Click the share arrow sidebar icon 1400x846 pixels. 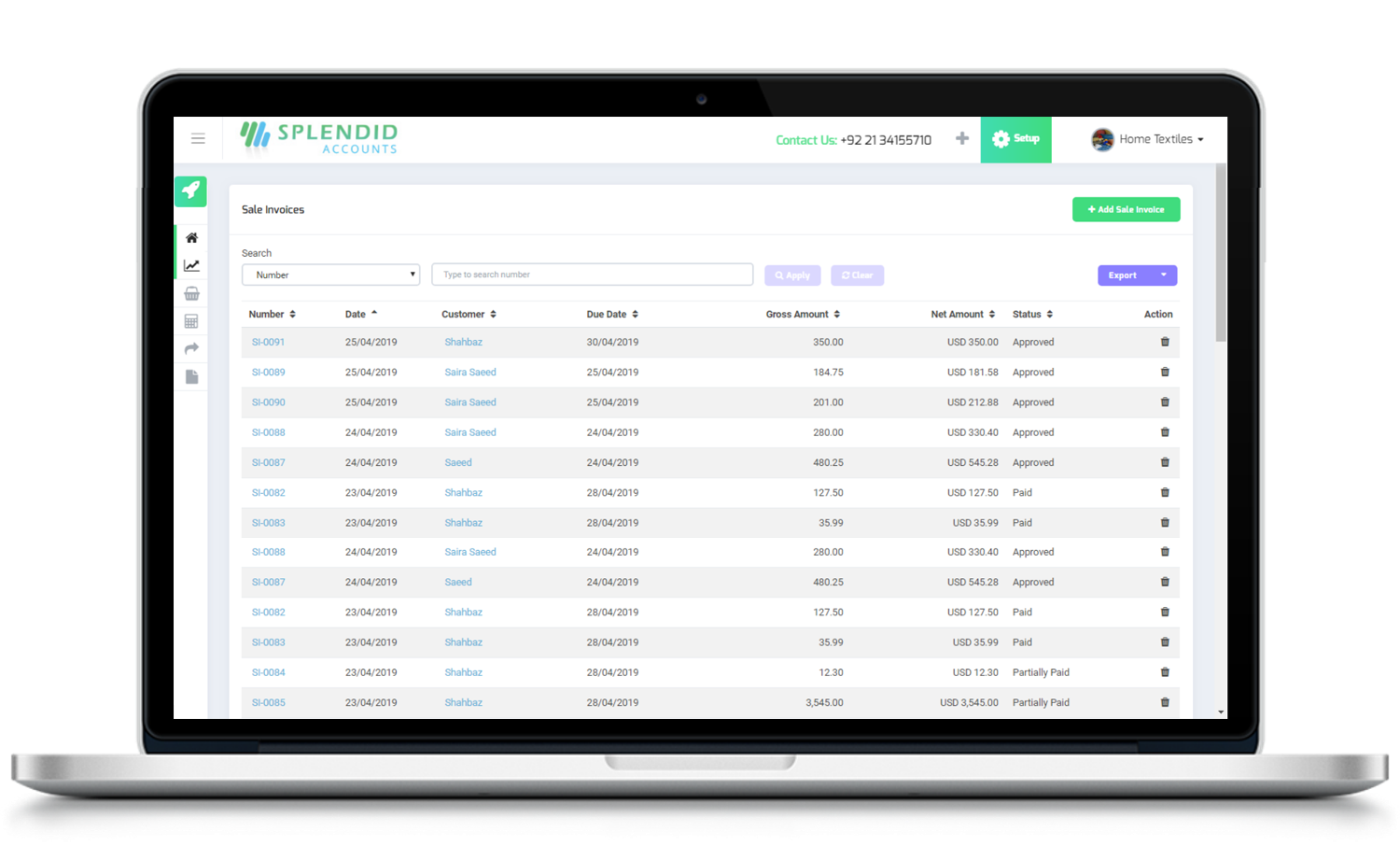pos(191,348)
